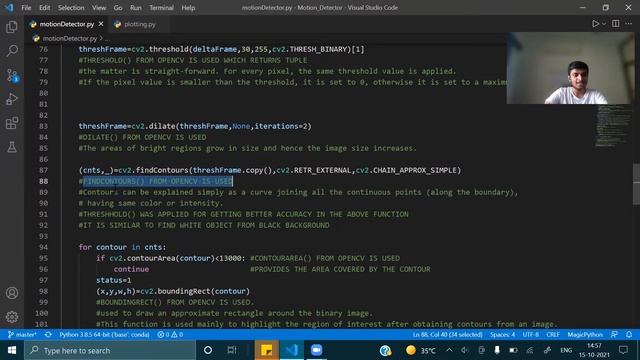Change the MagicPython language mode
This screenshot has height=360, width=640.
[585, 335]
